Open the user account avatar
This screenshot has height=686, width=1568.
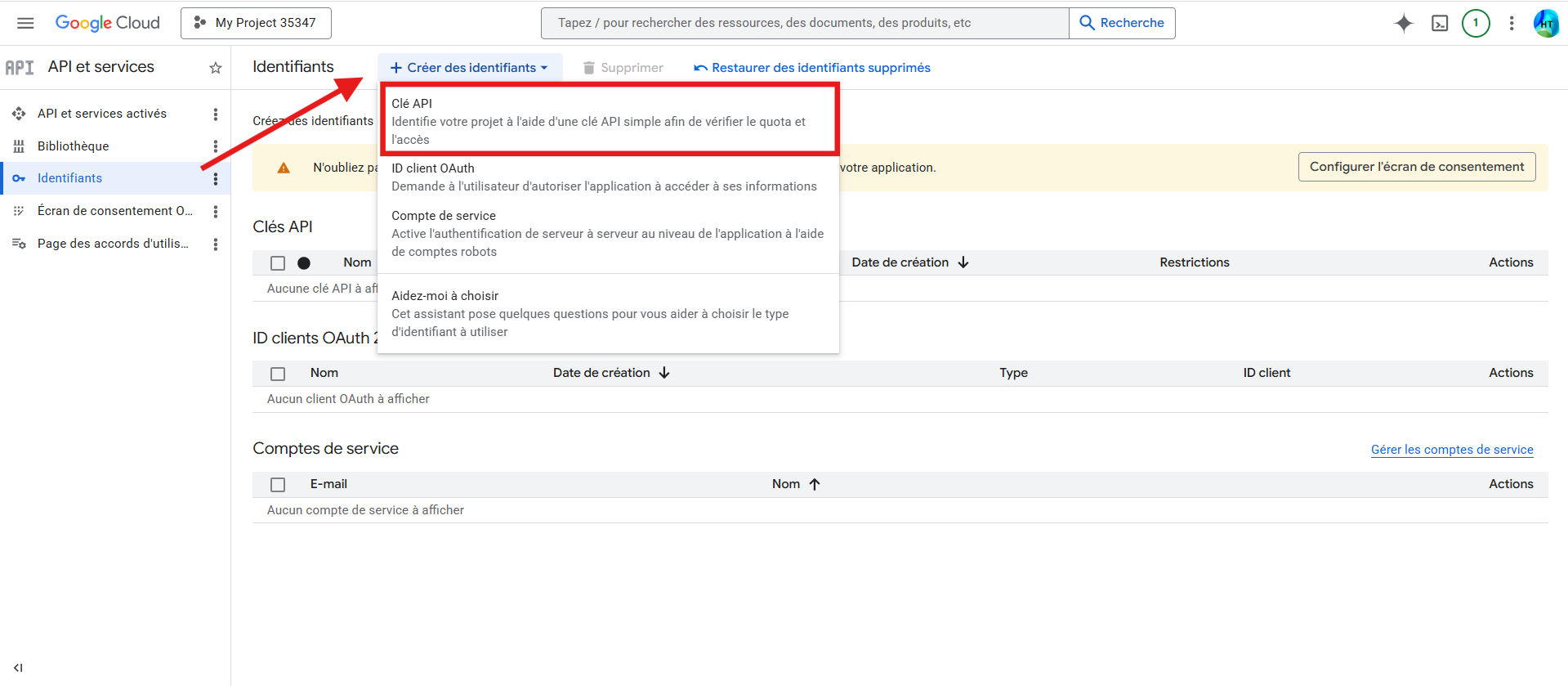click(x=1546, y=23)
